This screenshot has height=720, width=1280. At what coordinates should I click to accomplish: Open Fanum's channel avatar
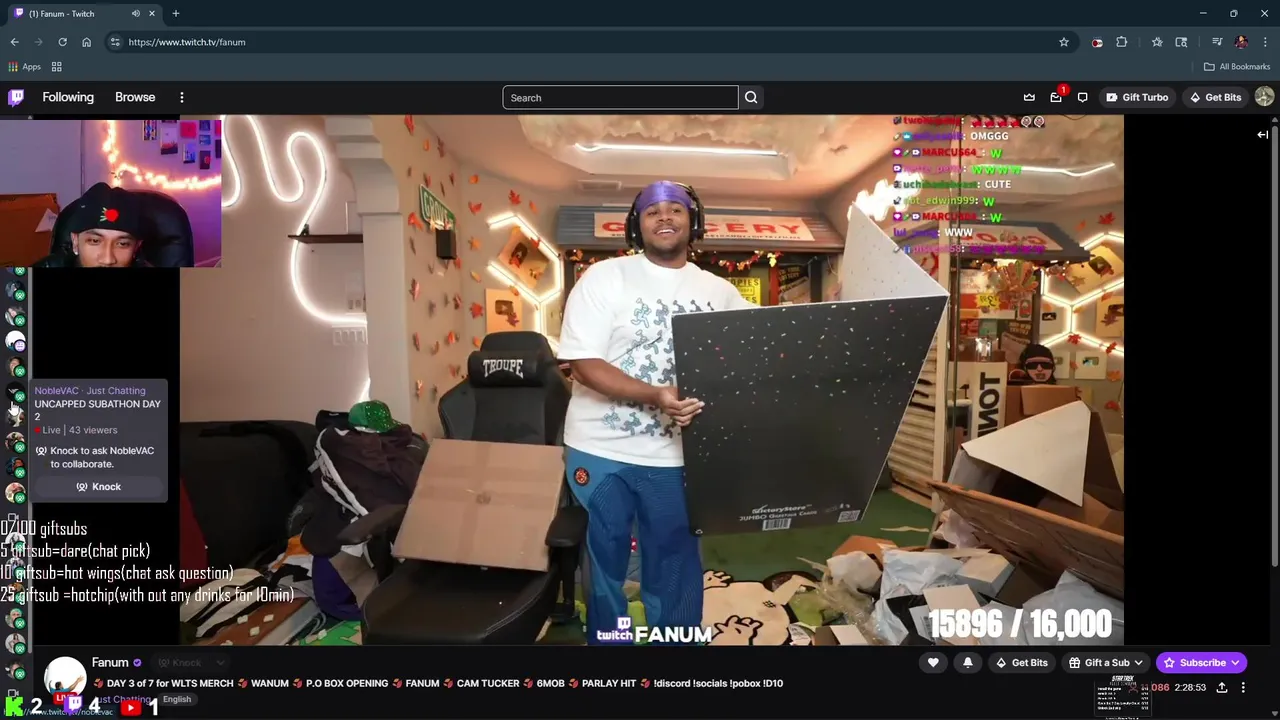(64, 677)
